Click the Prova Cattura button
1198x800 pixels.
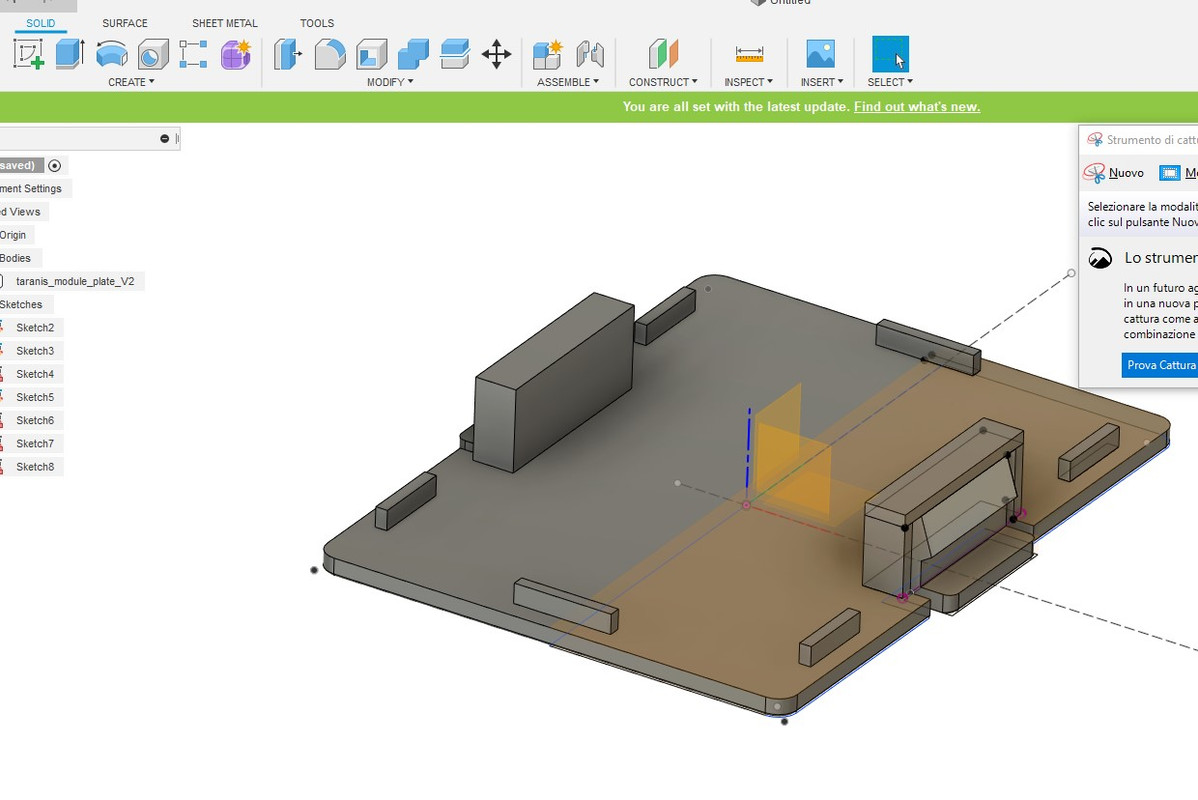click(1160, 365)
